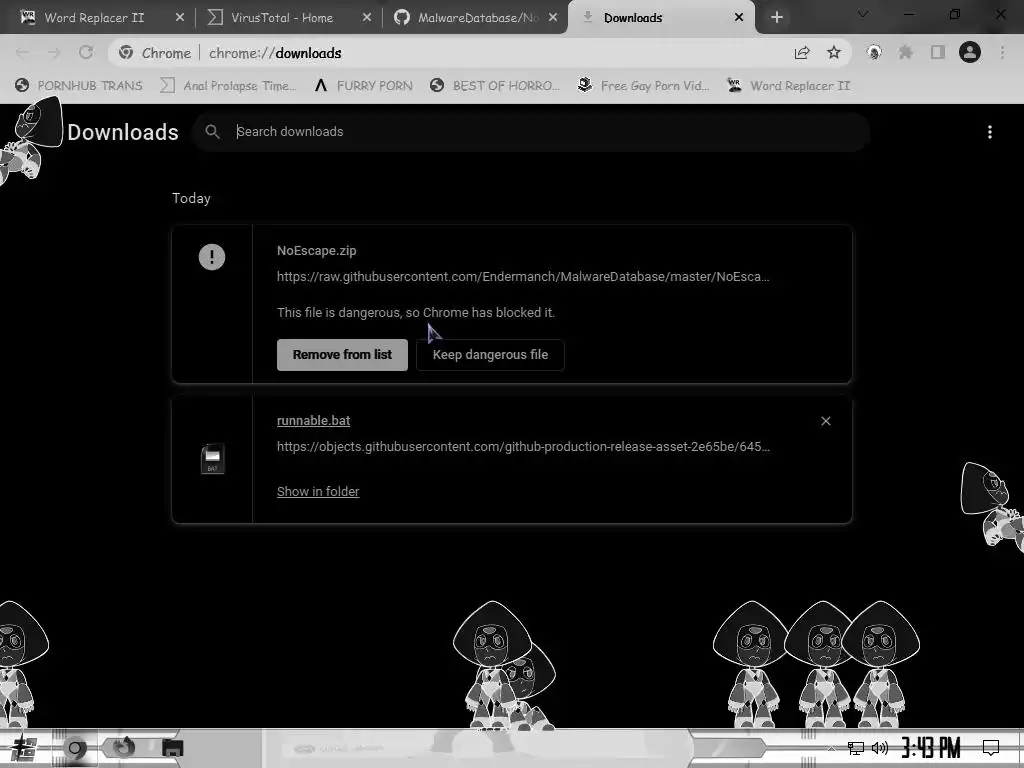Click the NoEscape.zip warning icon
Screen dimensions: 1024x768
[212, 257]
